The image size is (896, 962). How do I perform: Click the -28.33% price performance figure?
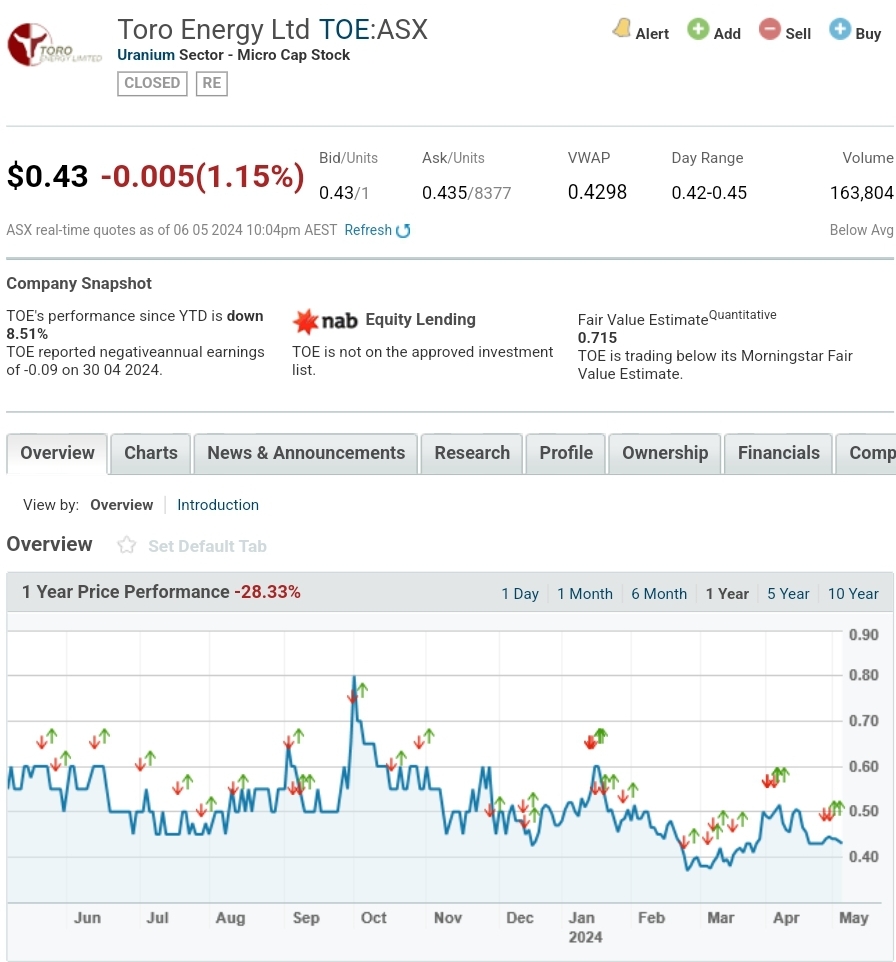click(x=268, y=592)
